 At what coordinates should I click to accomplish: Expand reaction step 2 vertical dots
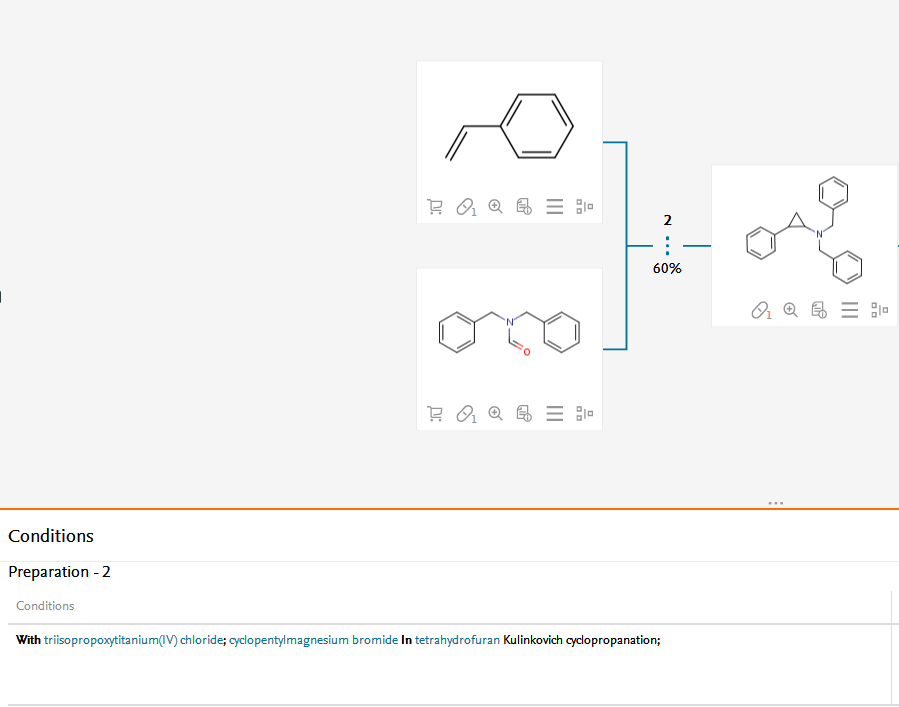pos(667,245)
